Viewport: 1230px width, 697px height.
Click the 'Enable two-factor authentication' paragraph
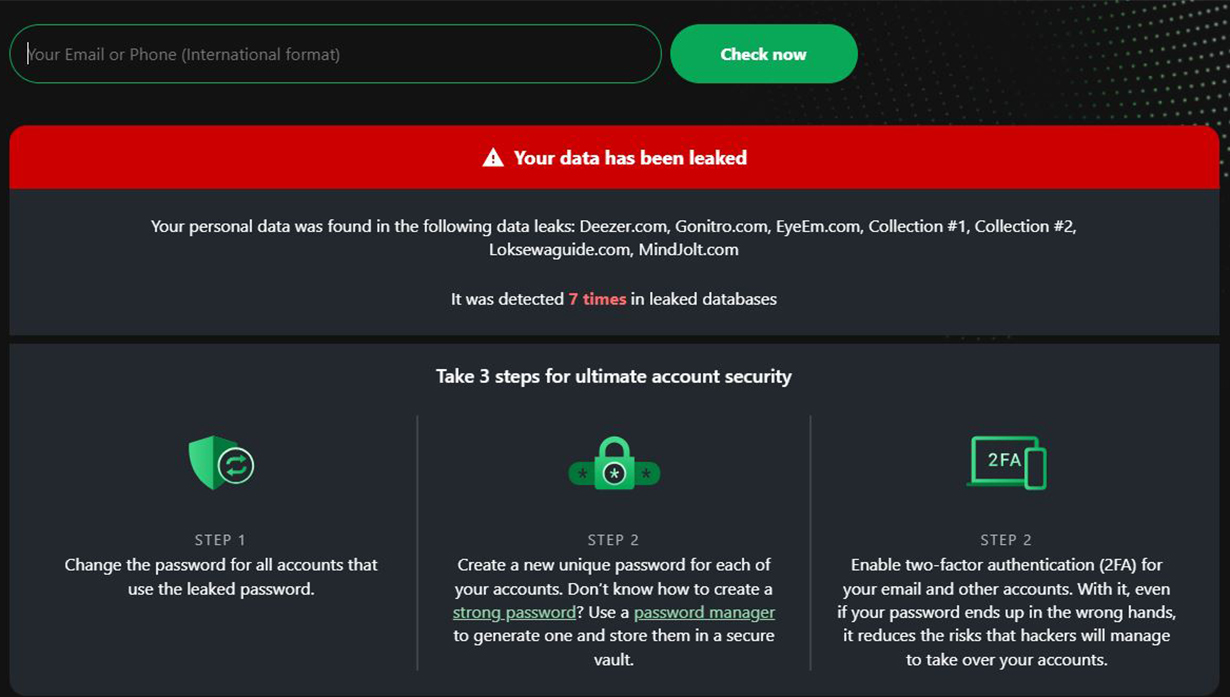(x=1006, y=612)
